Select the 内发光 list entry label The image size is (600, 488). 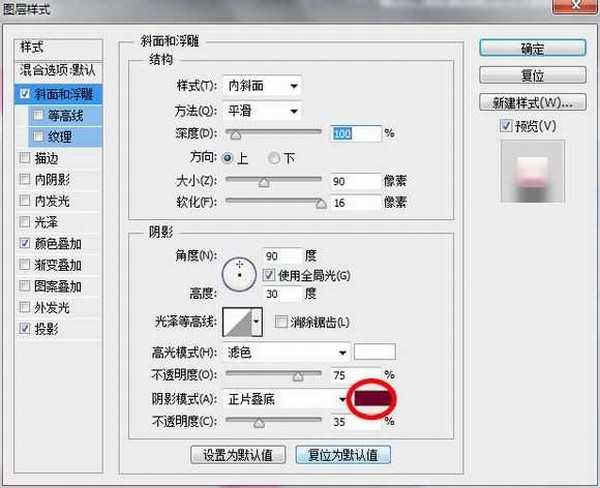pyautogui.click(x=52, y=201)
